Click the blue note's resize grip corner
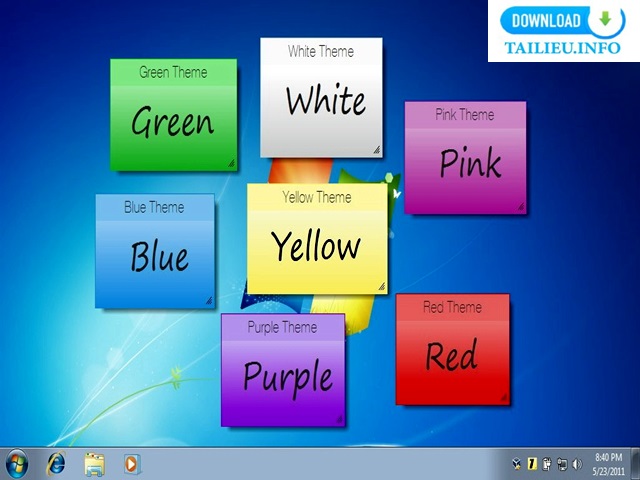640x480 pixels. tap(209, 301)
